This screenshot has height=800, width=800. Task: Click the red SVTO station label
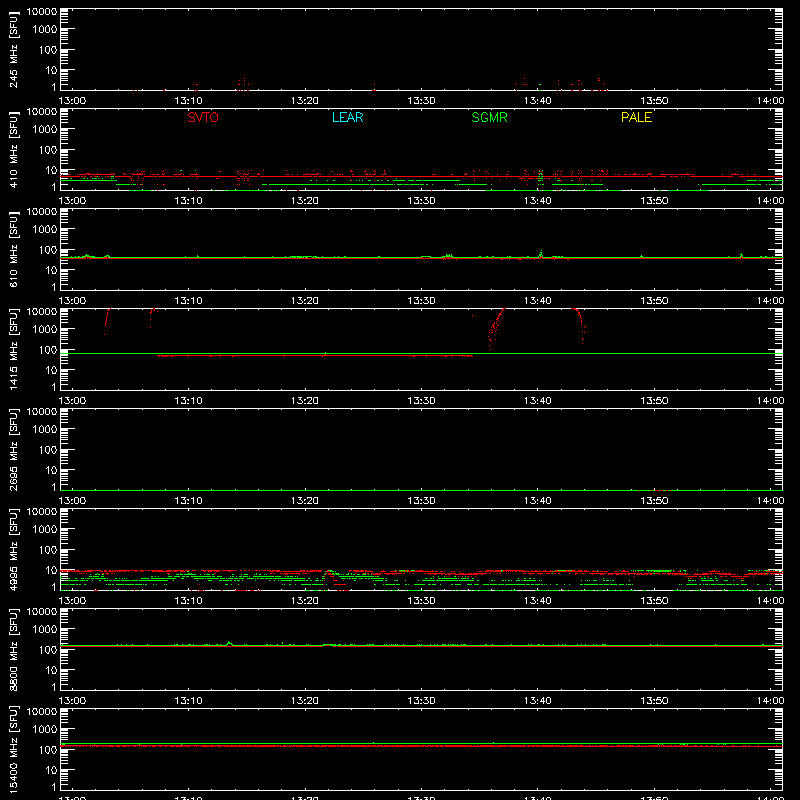(x=203, y=117)
